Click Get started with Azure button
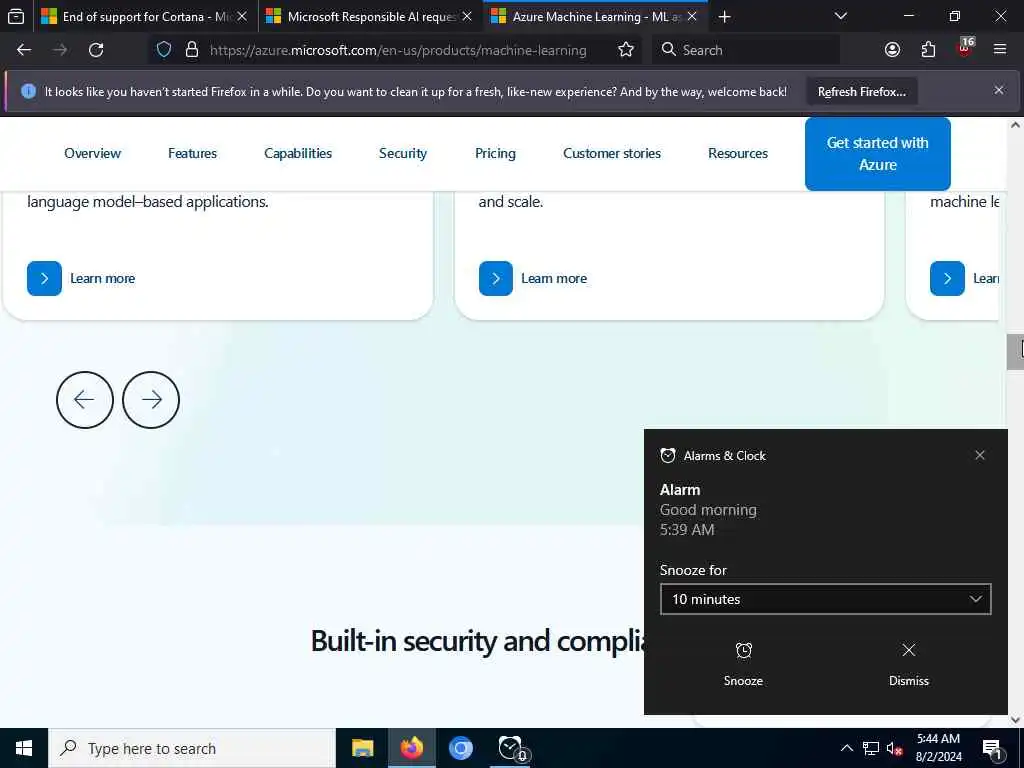The width and height of the screenshot is (1024, 768). [x=878, y=154]
